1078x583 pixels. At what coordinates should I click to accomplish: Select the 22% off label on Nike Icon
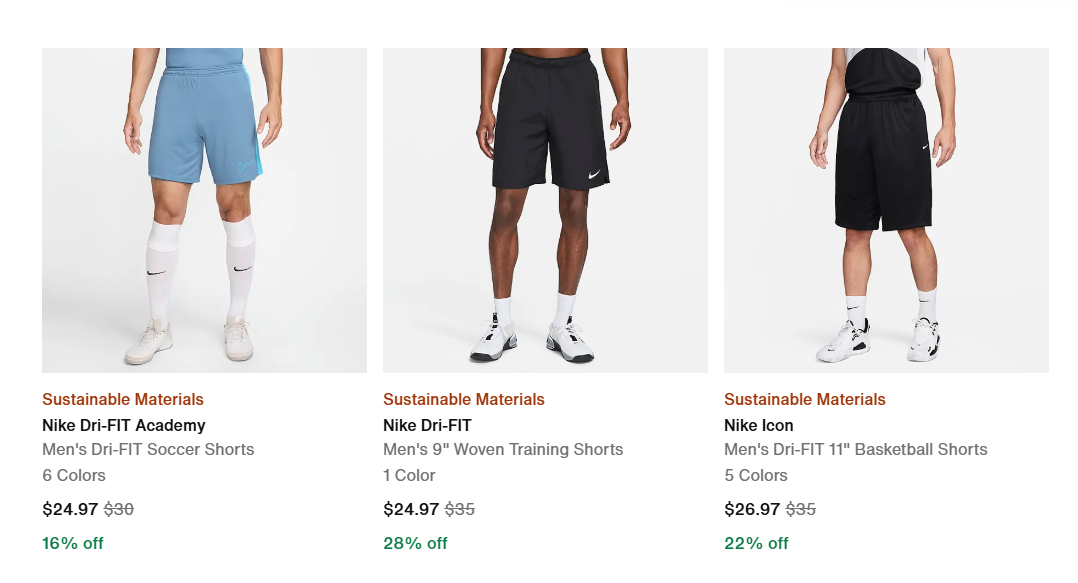756,543
